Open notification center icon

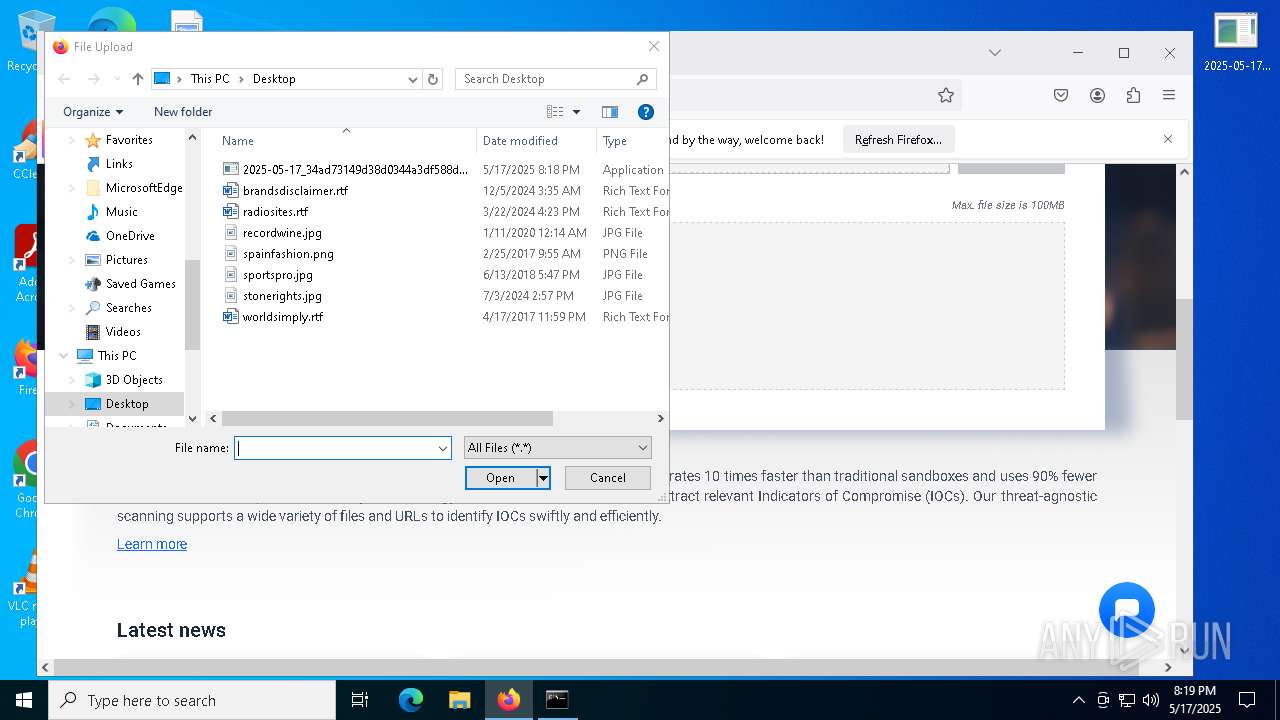click(1247, 700)
